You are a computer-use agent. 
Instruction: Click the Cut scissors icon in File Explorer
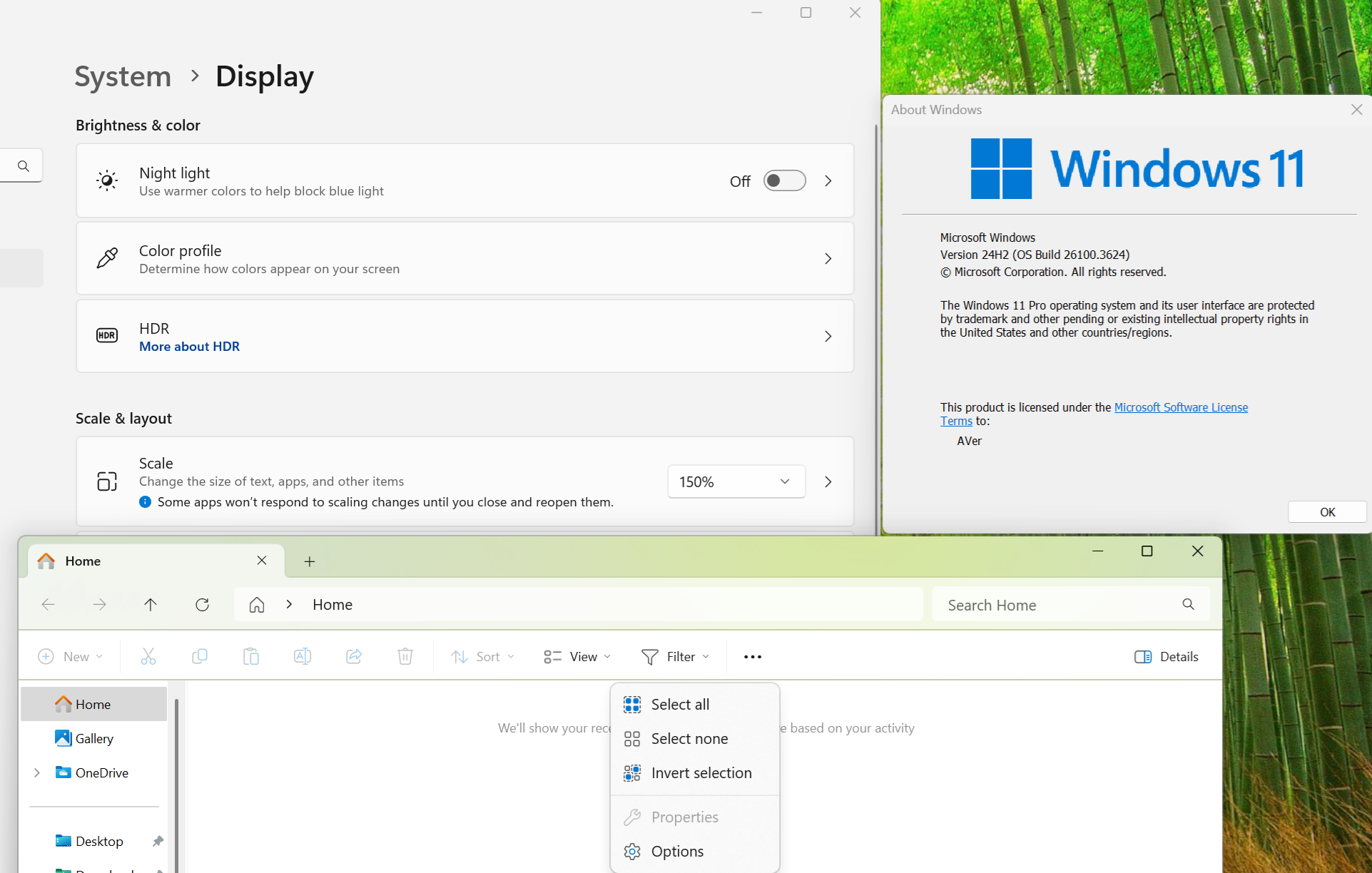(x=148, y=656)
